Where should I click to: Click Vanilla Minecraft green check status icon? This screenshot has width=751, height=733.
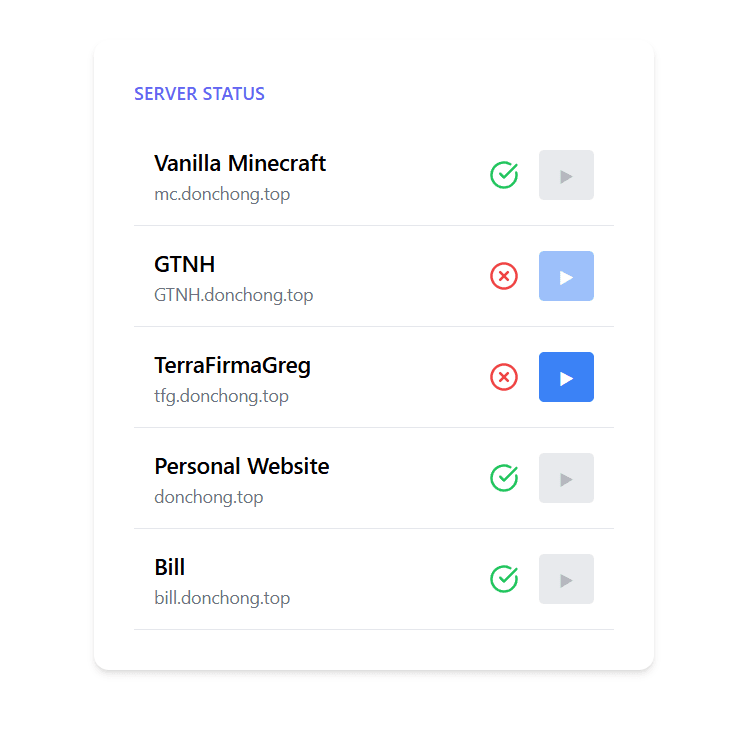click(x=504, y=175)
